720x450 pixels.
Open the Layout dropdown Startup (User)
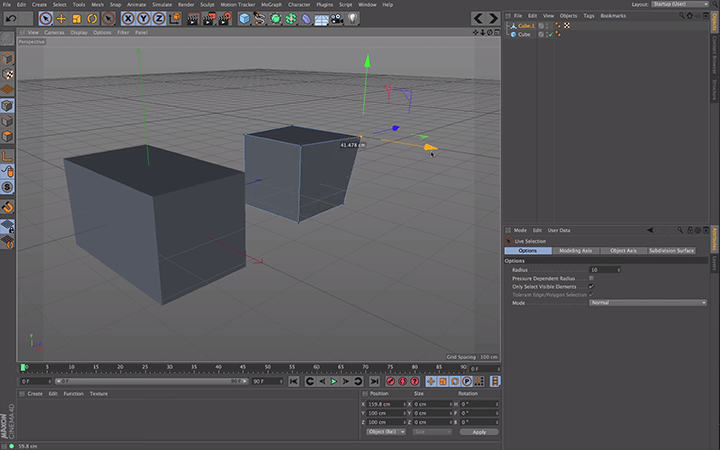click(680, 4)
